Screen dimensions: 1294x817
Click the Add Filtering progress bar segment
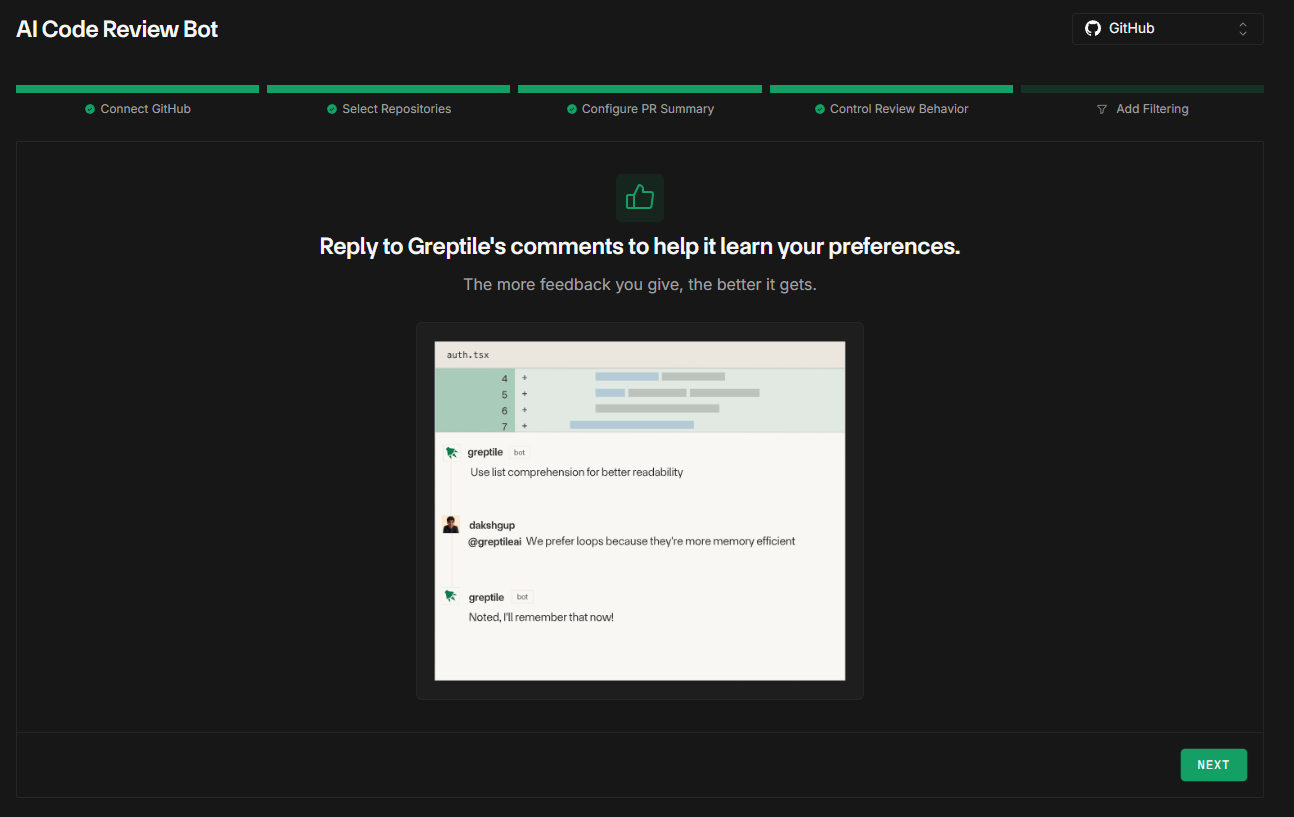pyautogui.click(x=1142, y=89)
